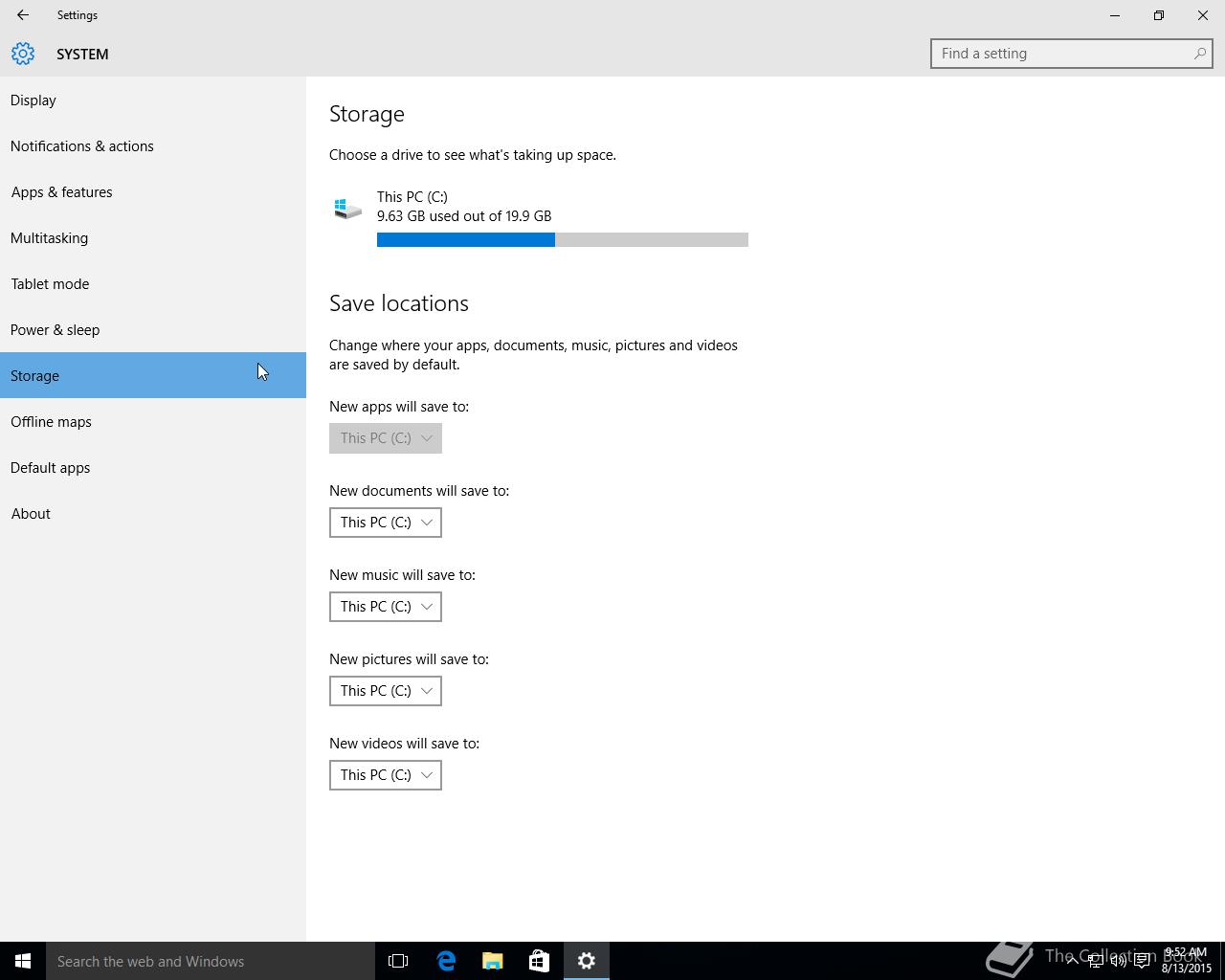Click '9.63 GB used out of 19.9 GB' text

point(464,216)
